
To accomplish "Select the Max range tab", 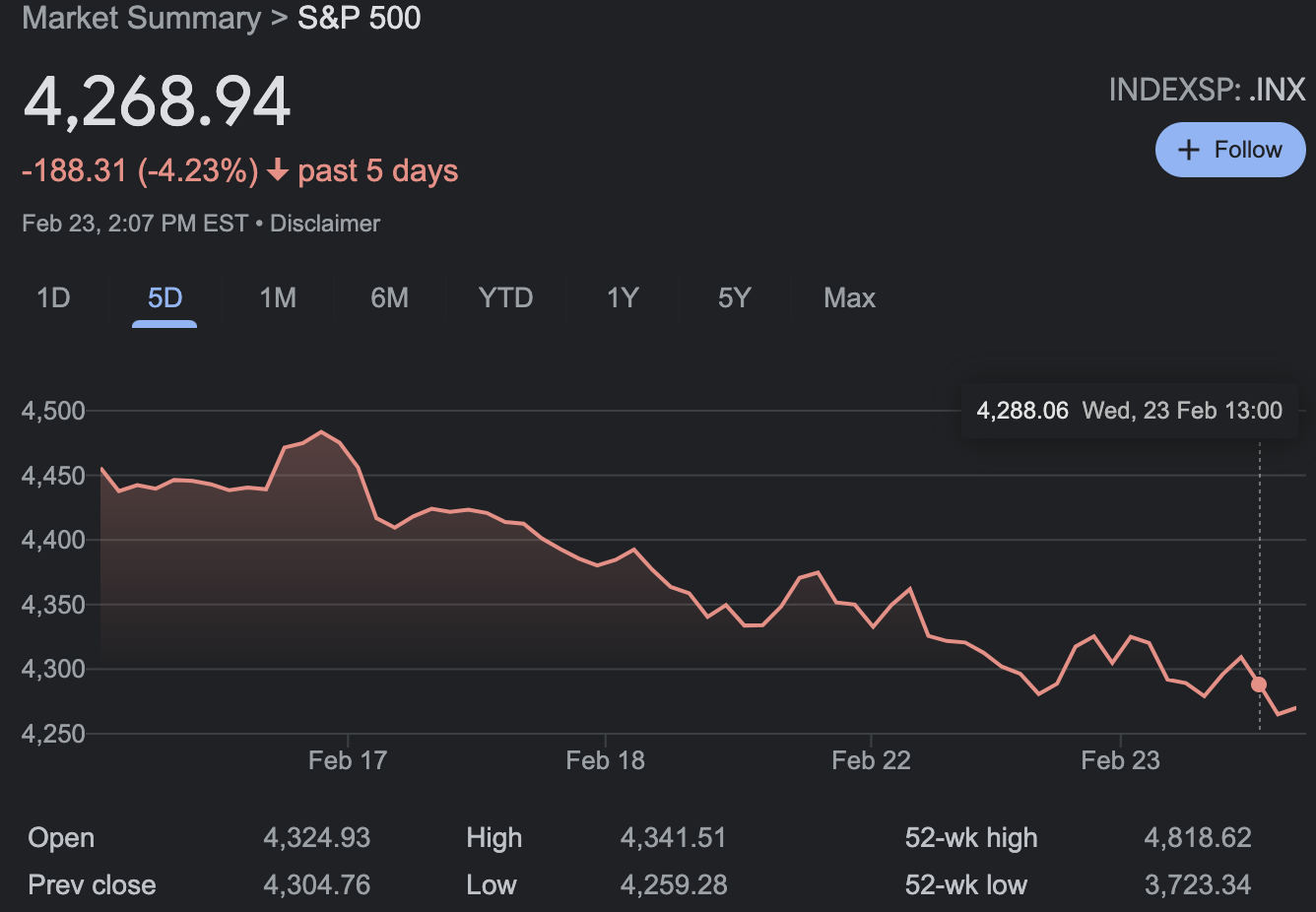I will (849, 297).
